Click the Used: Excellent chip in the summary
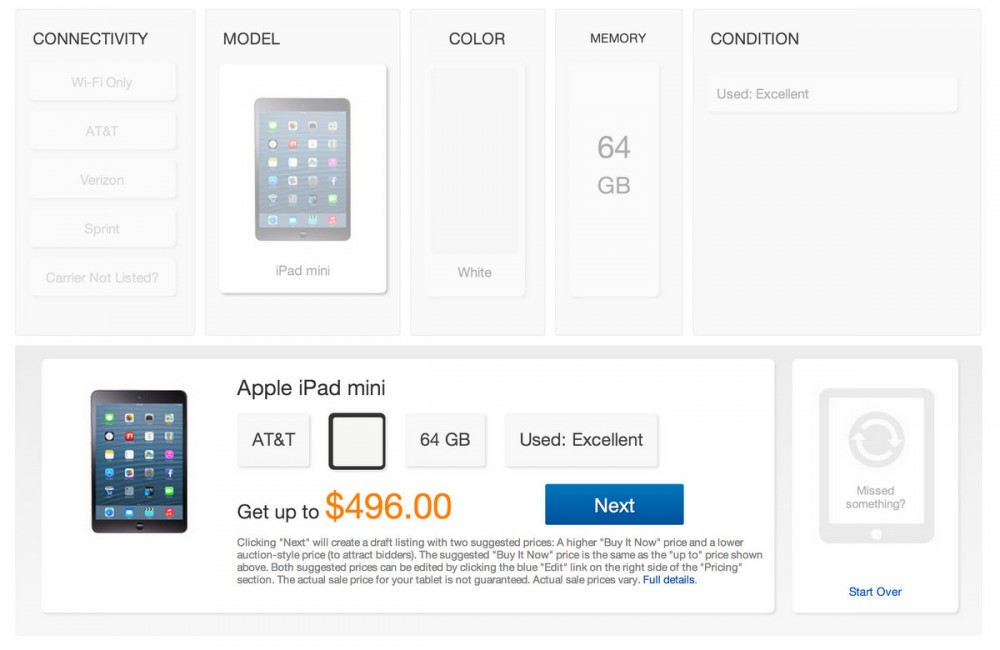The image size is (1000, 650). 581,440
